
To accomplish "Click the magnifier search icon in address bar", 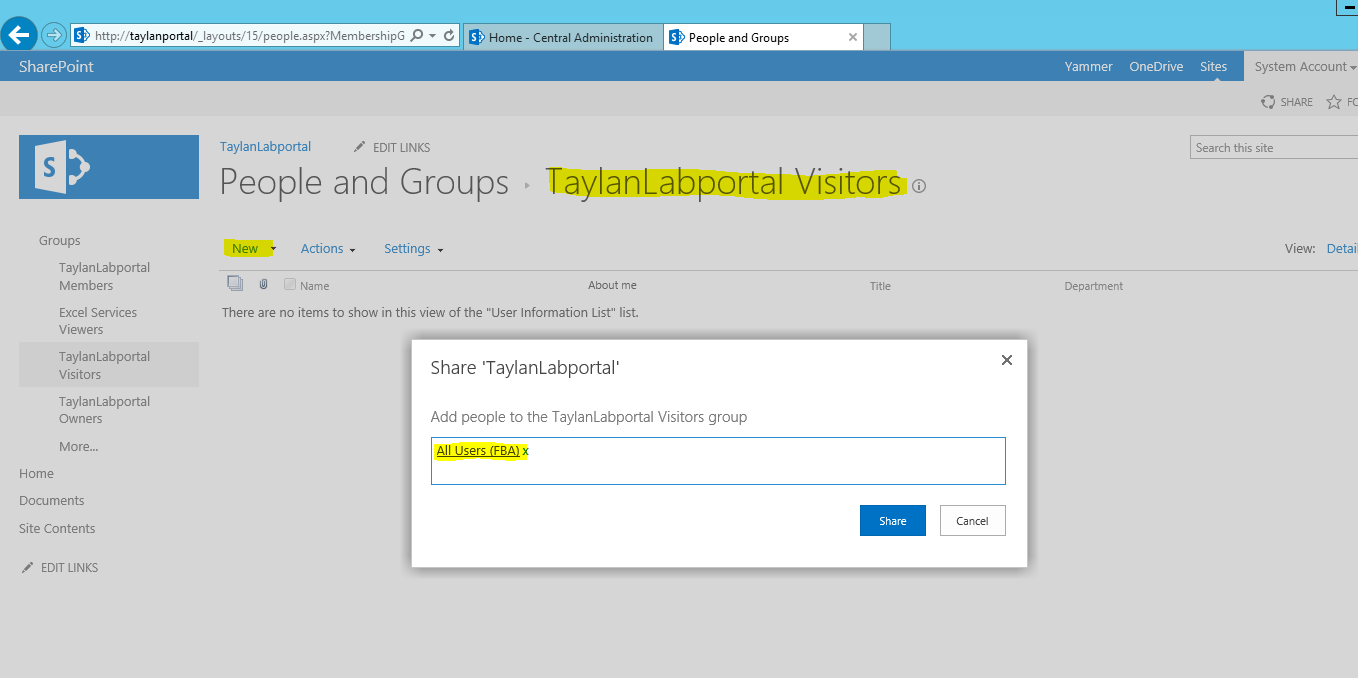I will (x=416, y=36).
